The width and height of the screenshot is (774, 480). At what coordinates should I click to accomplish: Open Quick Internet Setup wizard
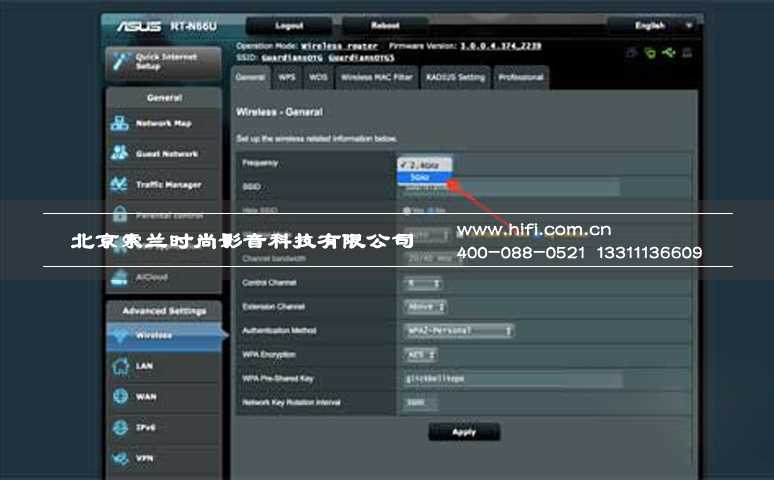(x=163, y=63)
